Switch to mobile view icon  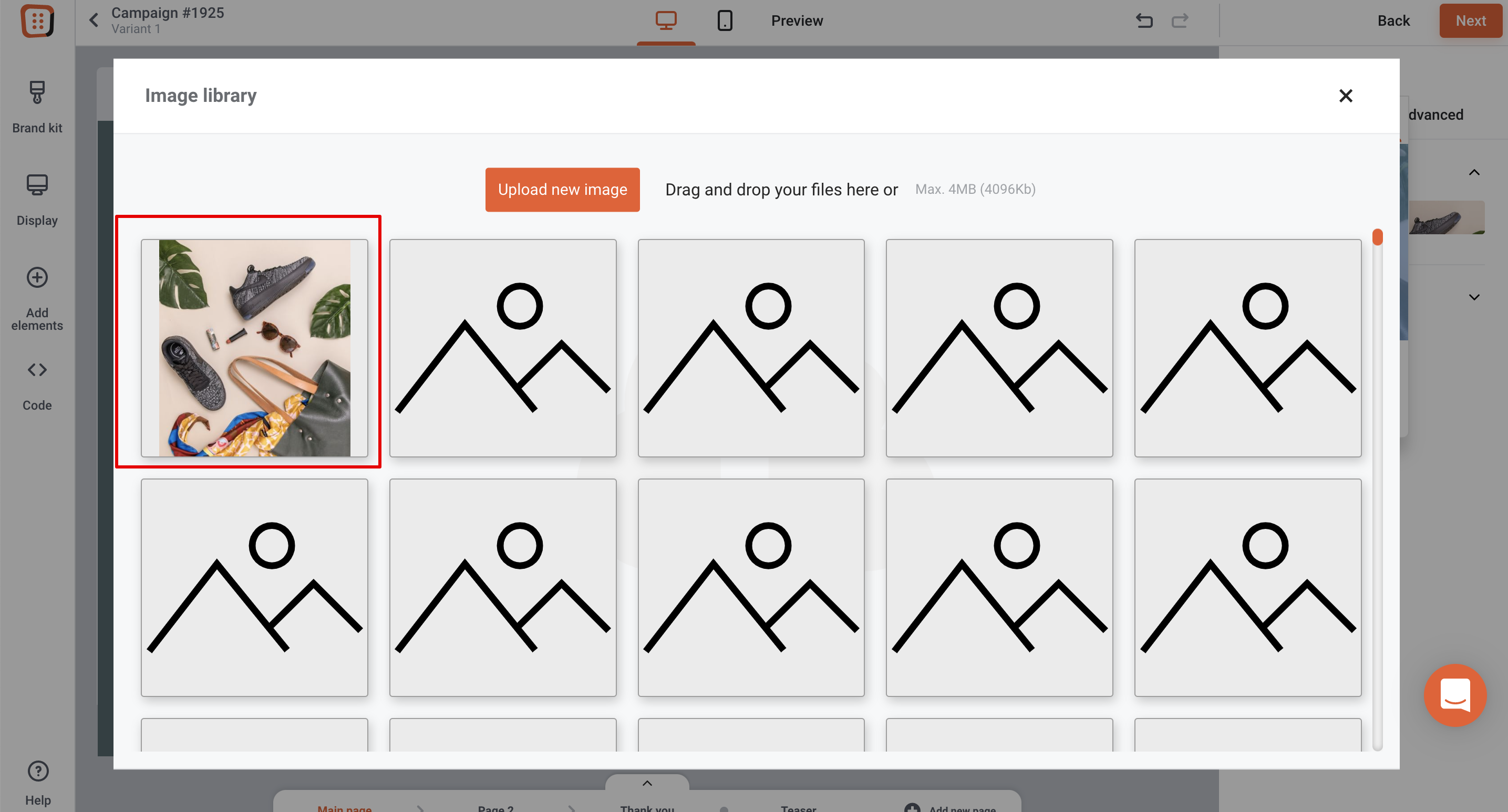[725, 21]
